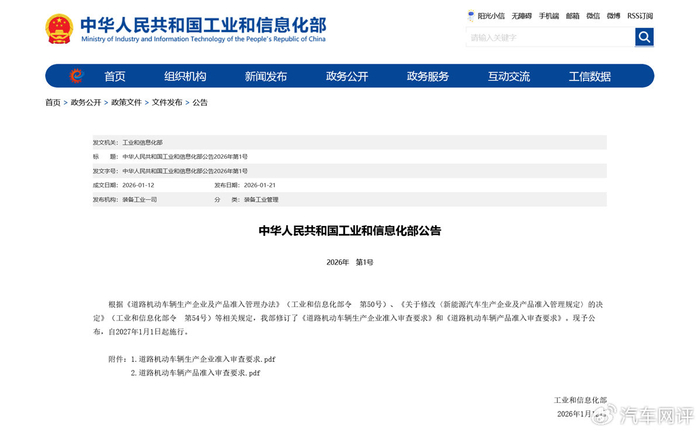The height and width of the screenshot is (432, 700).
Task: Open the 手机端 top link
Action: pos(549,16)
